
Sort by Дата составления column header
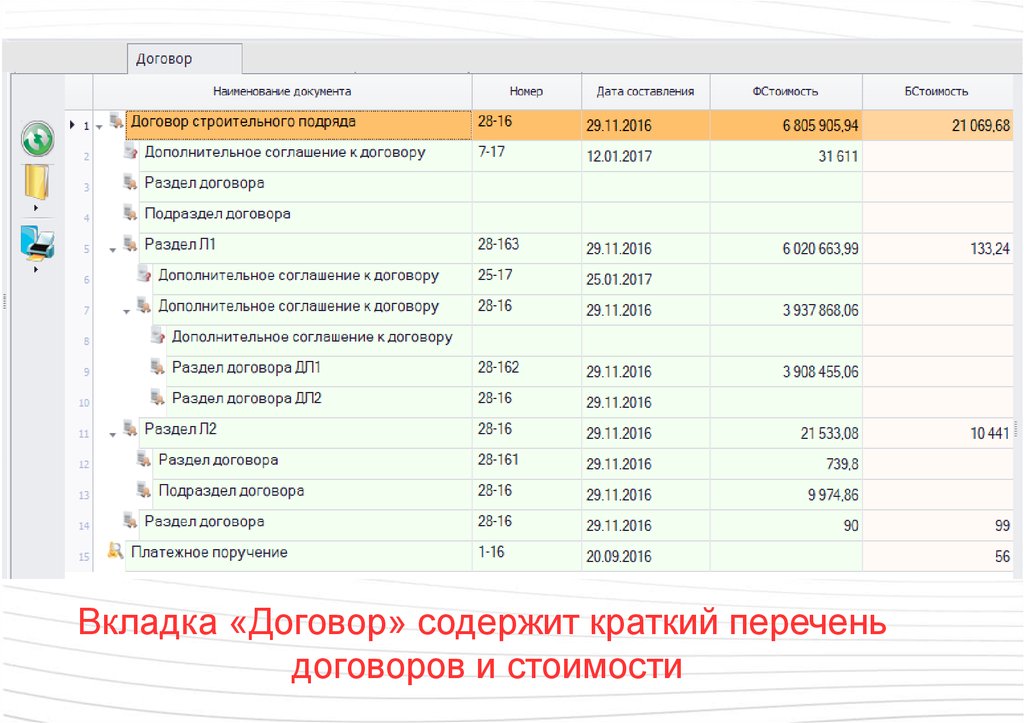click(x=645, y=91)
